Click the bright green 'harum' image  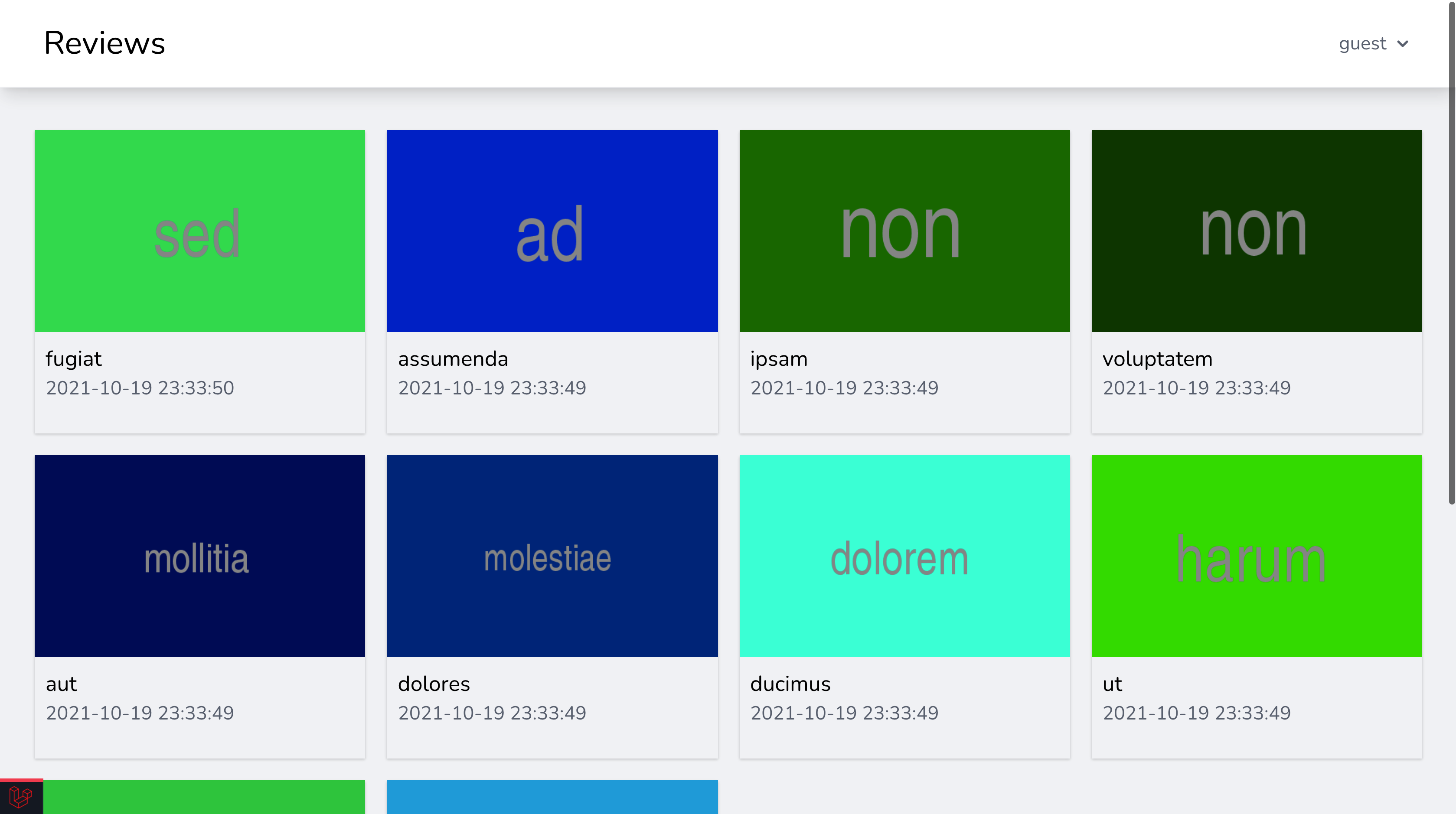[x=1256, y=556]
